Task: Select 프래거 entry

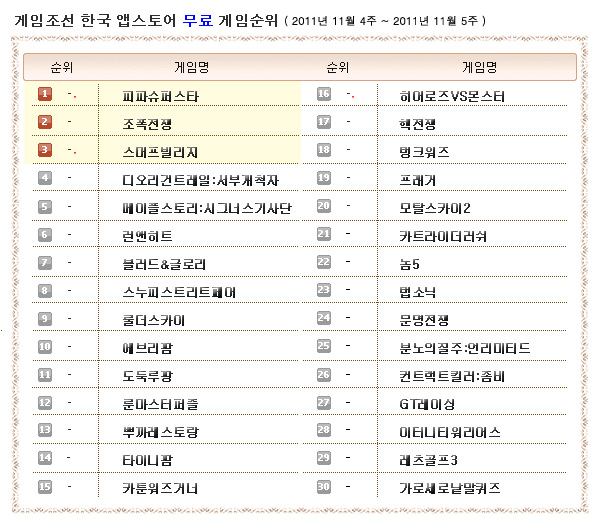Action: [x=417, y=180]
